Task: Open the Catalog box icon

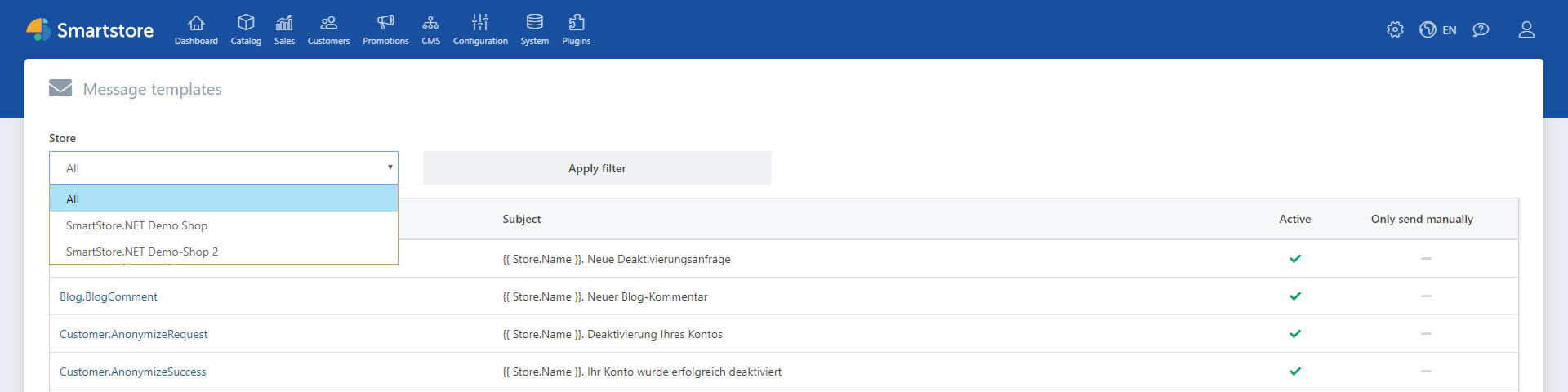Action: [246, 23]
